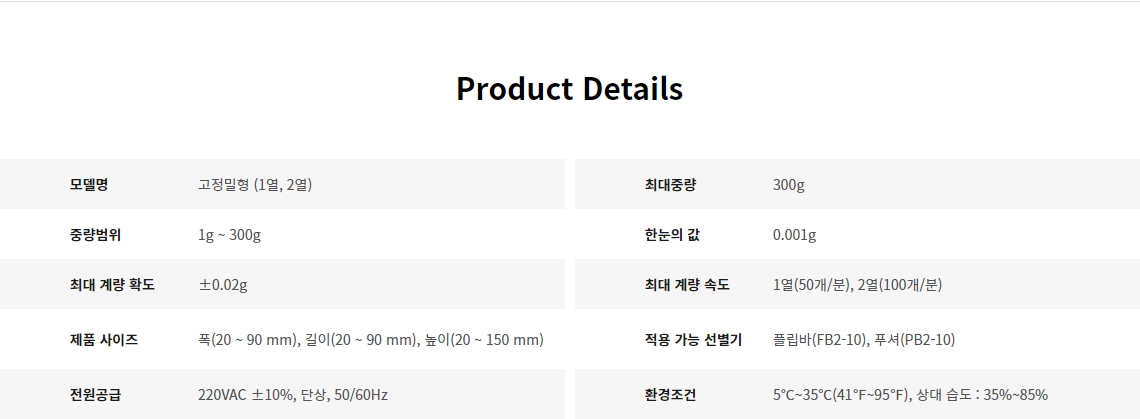The height and width of the screenshot is (419, 1140).
Task: Click the 300g maximum weight value
Action: (789, 185)
